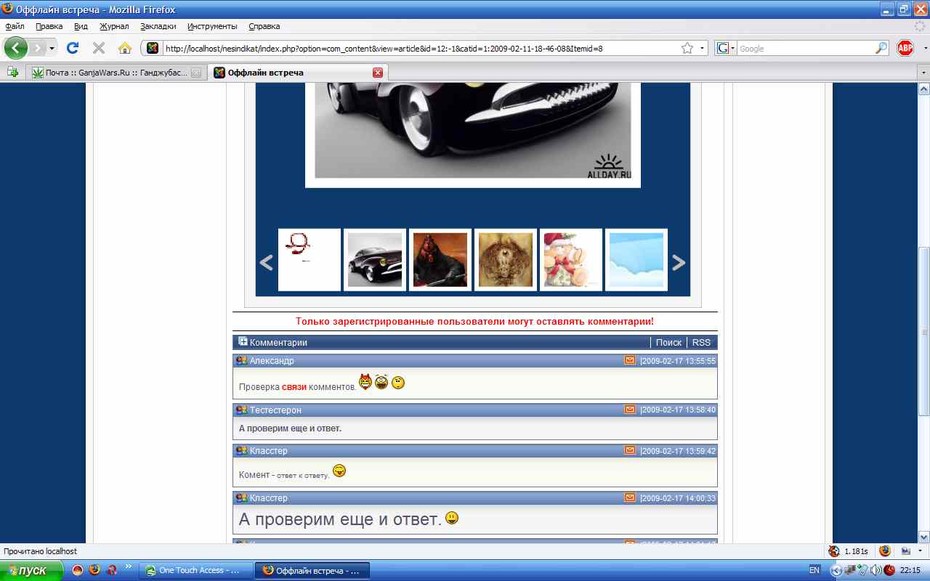Show previous gallery thumbnails with left arrow
The height and width of the screenshot is (581, 930).
coord(266,262)
